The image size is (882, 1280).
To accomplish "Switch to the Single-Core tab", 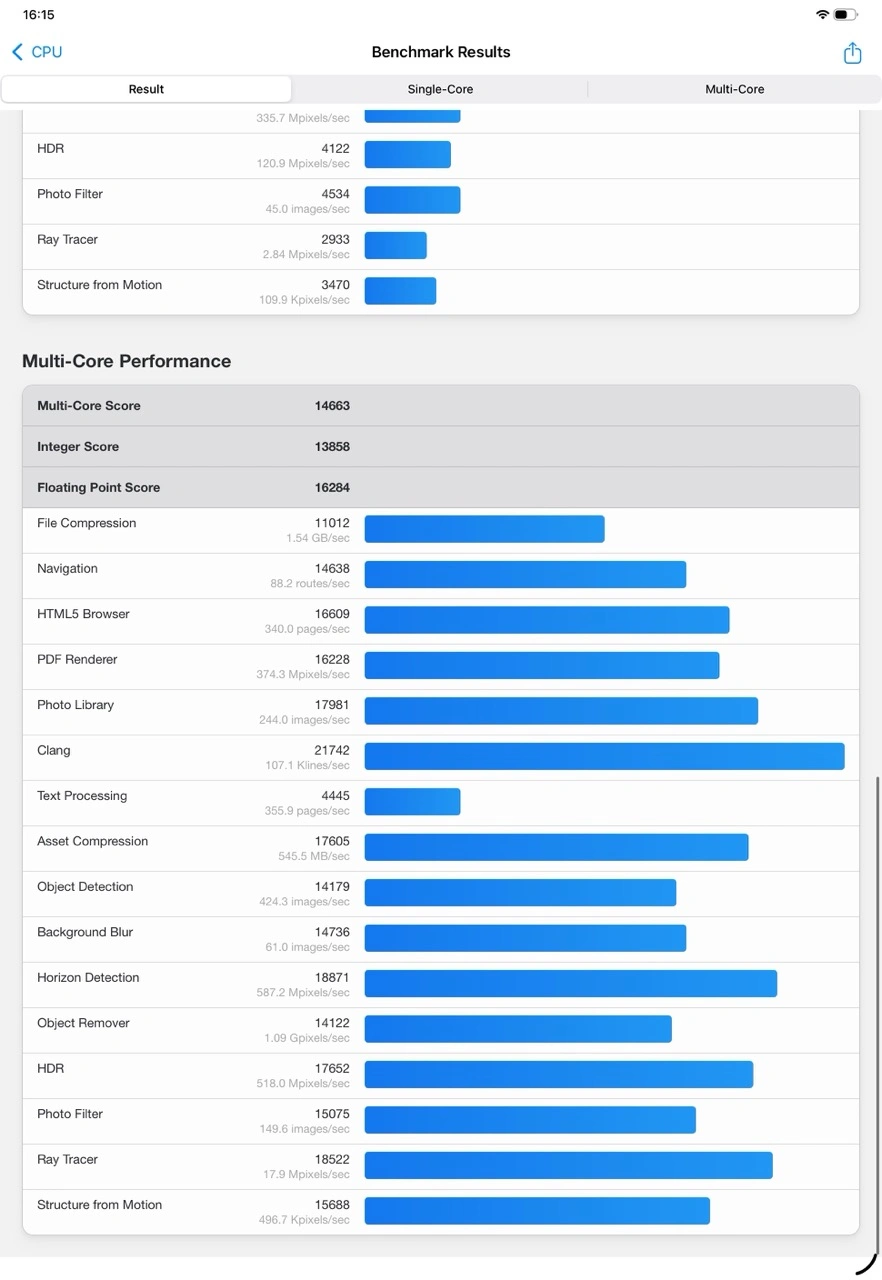I will pyautogui.click(x=440, y=89).
